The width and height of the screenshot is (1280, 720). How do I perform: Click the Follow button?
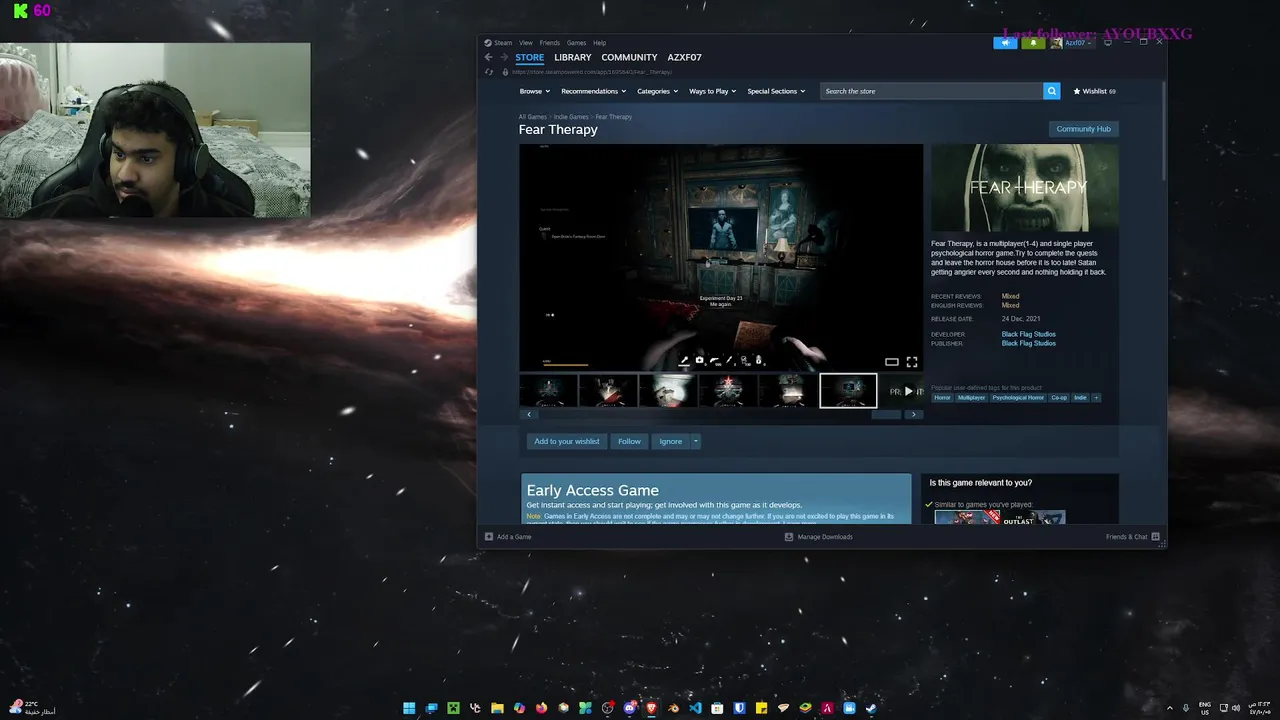coord(629,441)
